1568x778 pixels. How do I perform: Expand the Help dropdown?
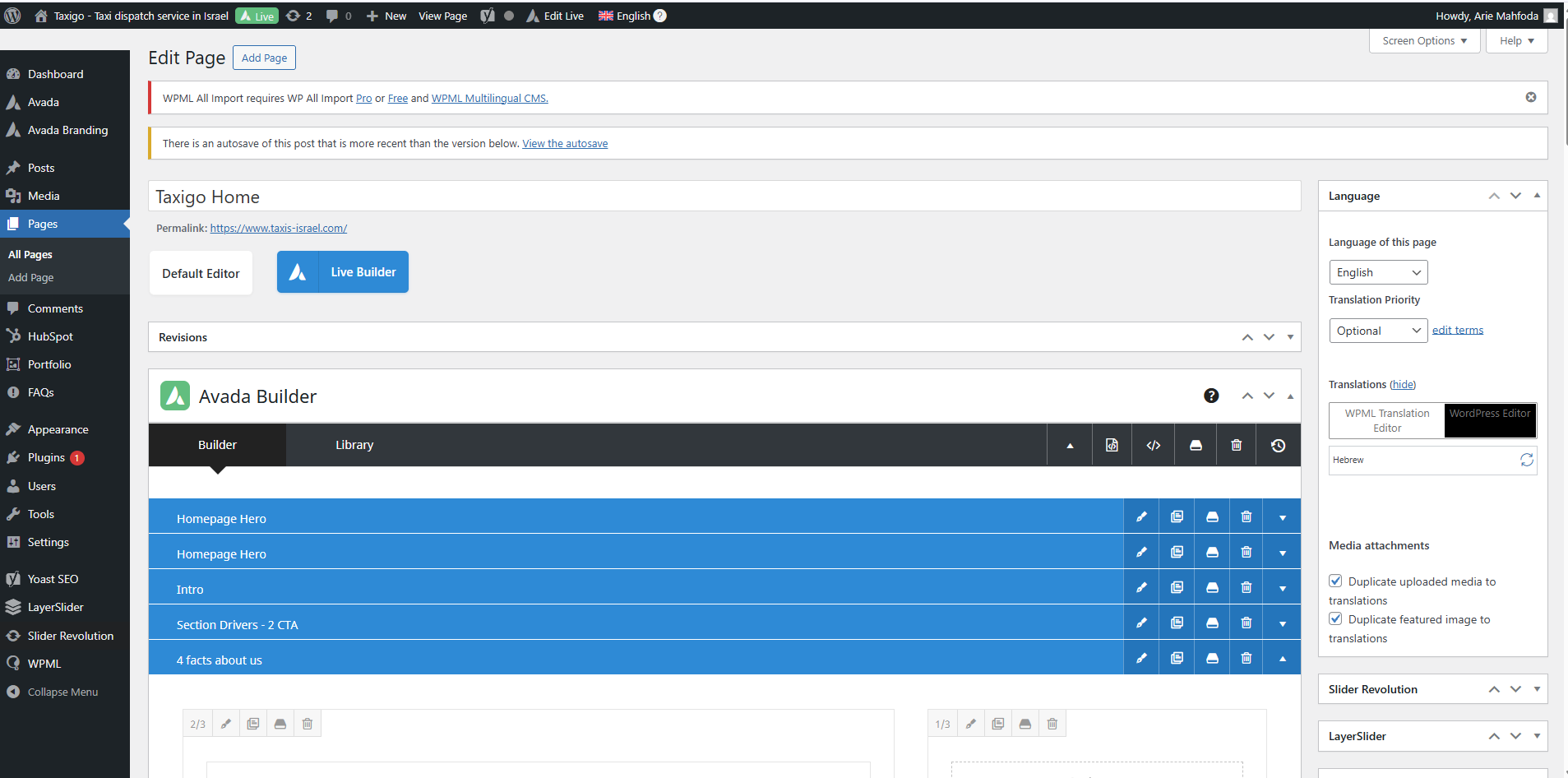tap(1516, 41)
